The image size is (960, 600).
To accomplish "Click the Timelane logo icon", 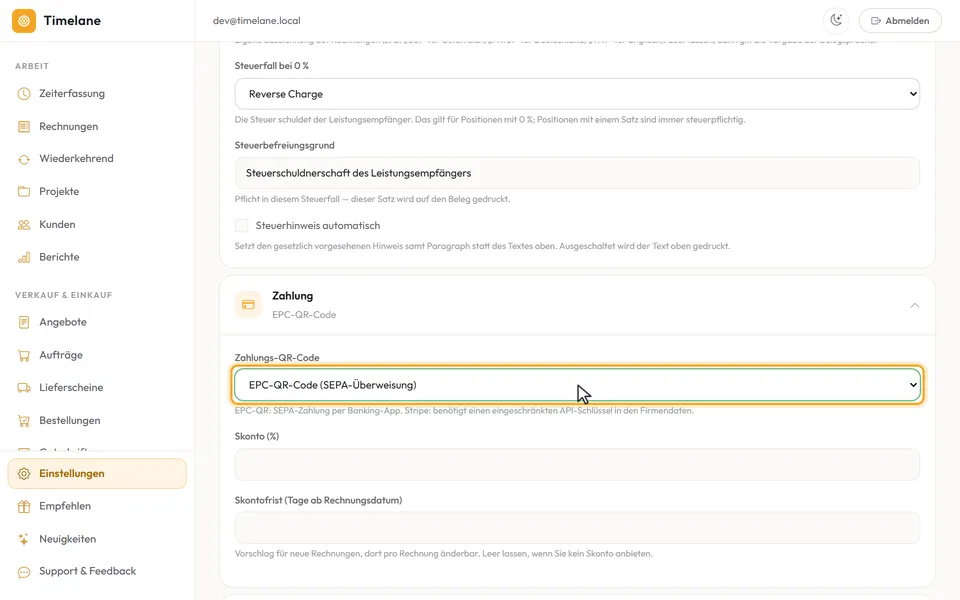I will (x=24, y=21).
